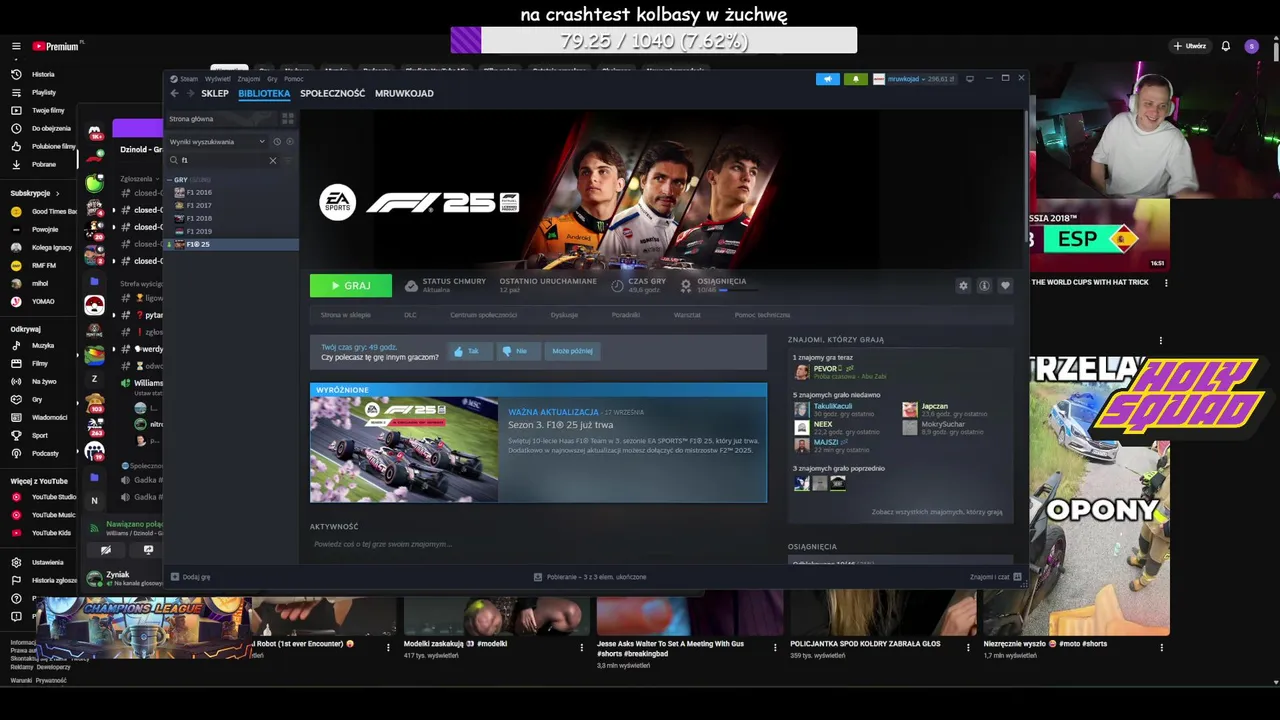Select F1 2018 in the game list

(x=199, y=219)
